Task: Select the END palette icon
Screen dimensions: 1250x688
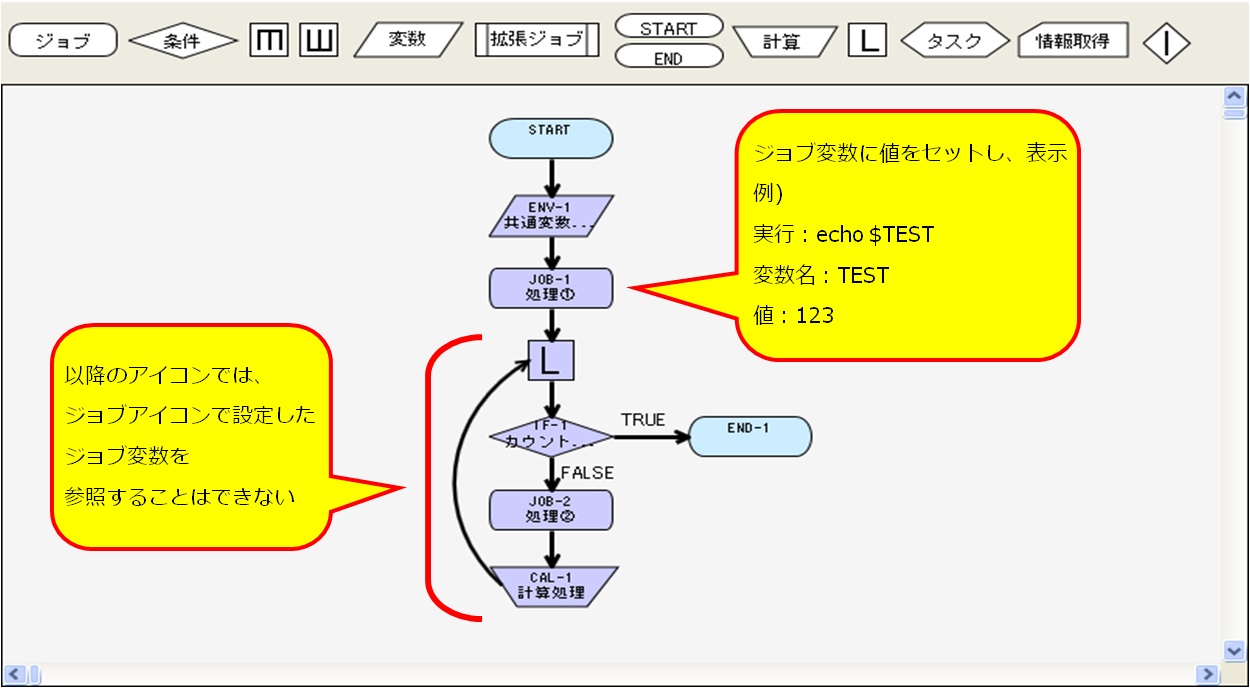Action: [669, 57]
